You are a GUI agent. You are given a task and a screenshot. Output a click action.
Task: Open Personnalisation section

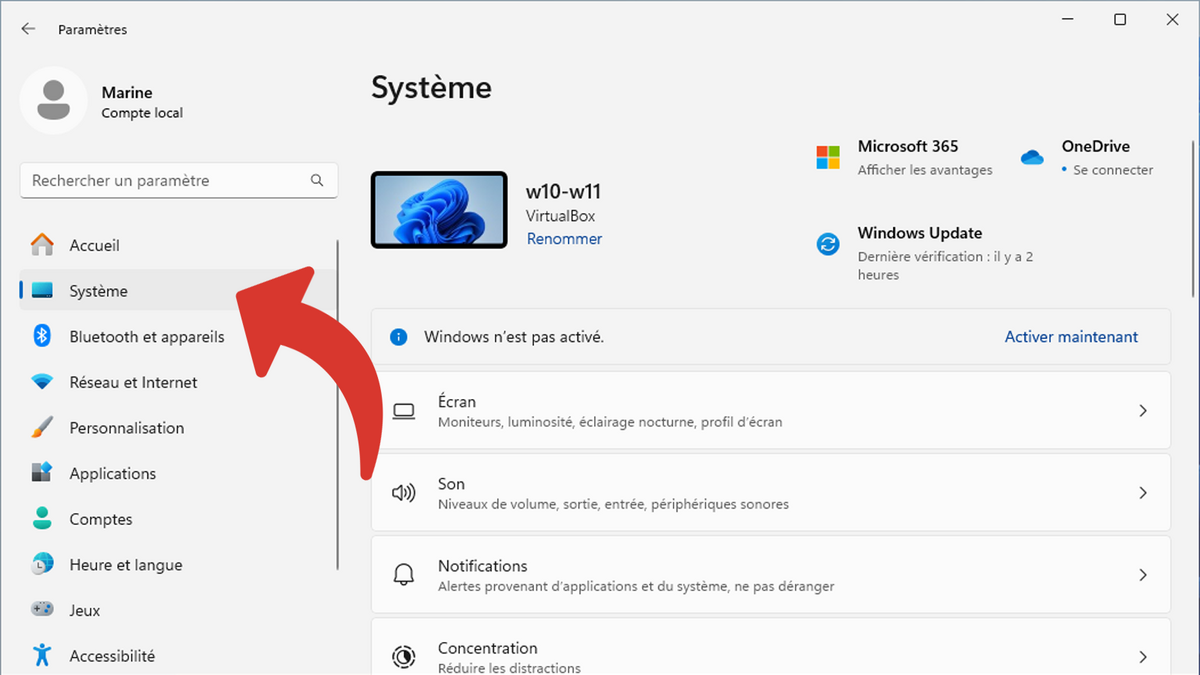[x=178, y=428]
